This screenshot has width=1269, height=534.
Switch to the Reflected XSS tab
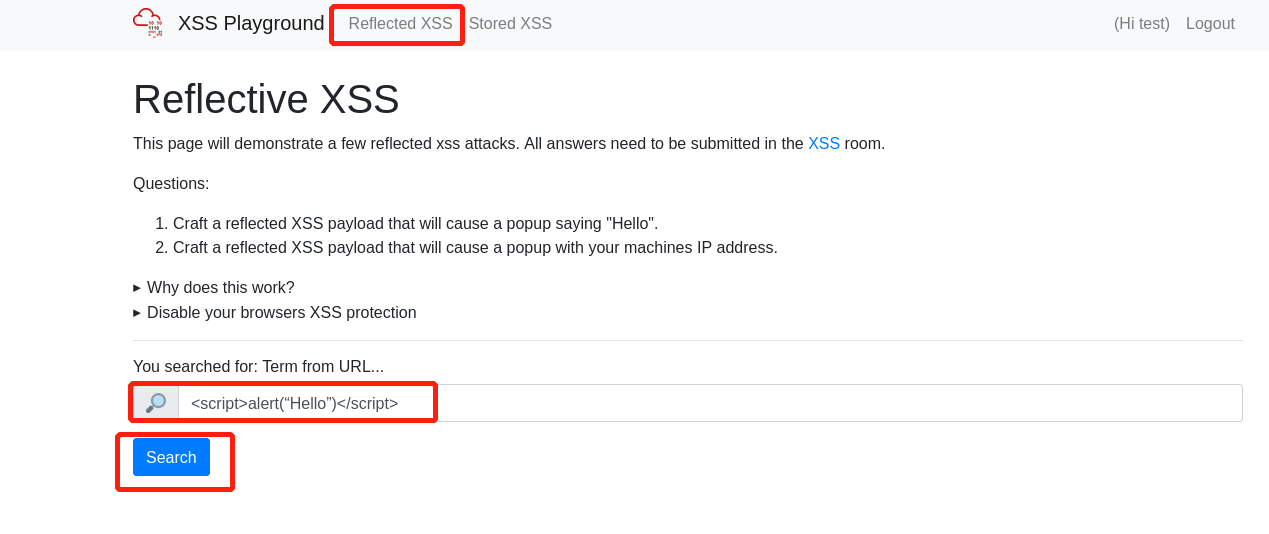point(400,24)
